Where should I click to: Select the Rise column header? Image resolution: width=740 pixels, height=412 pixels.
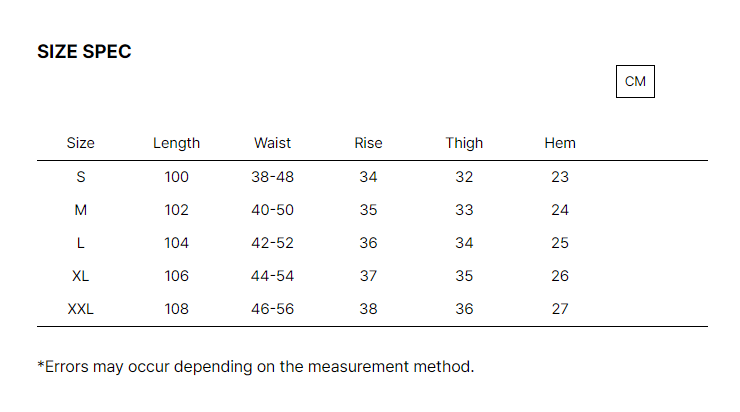coord(368,143)
